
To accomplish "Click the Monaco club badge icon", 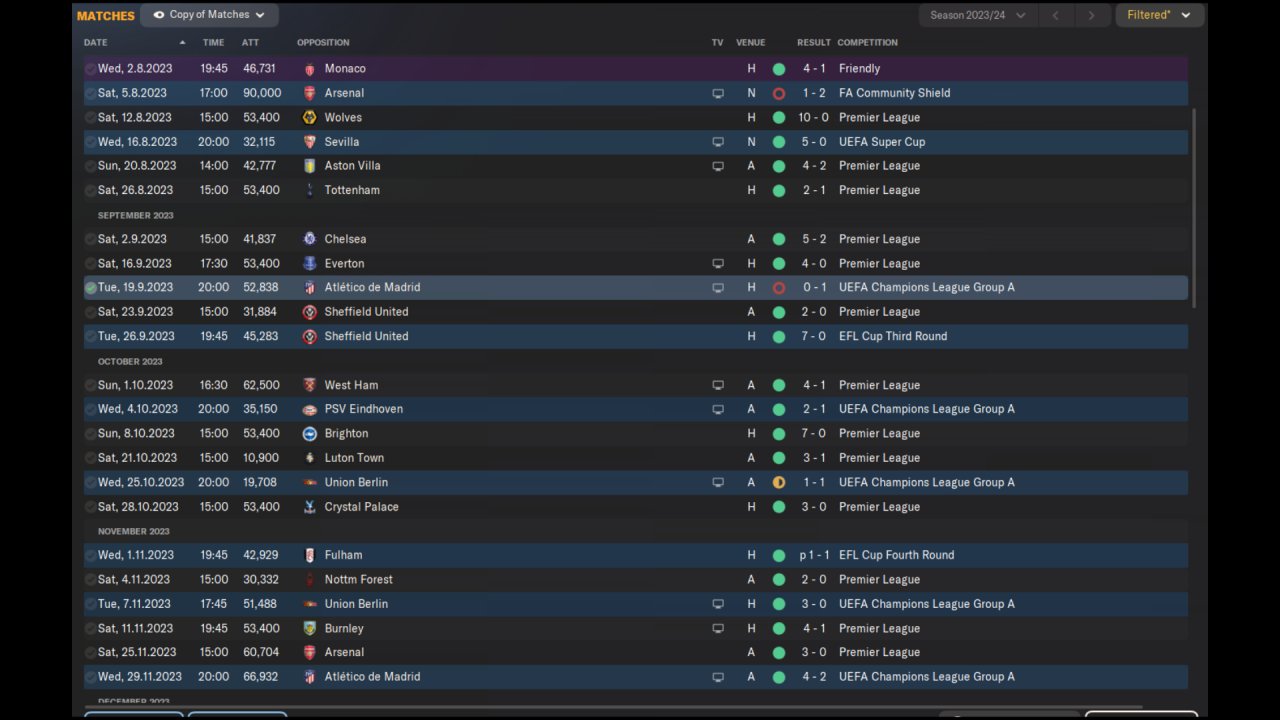I will click(309, 69).
